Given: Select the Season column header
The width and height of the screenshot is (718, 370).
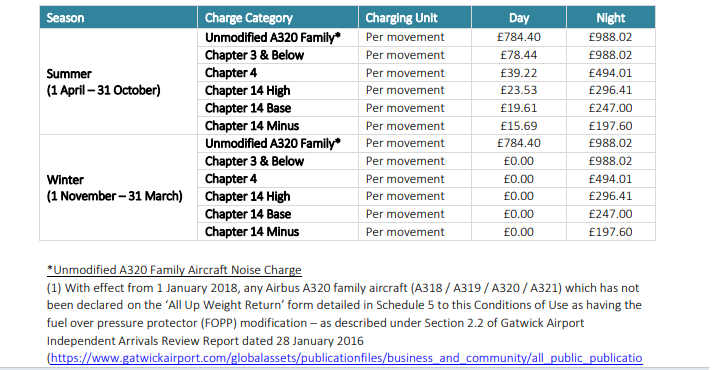Looking at the screenshot, I should pyautogui.click(x=119, y=17).
